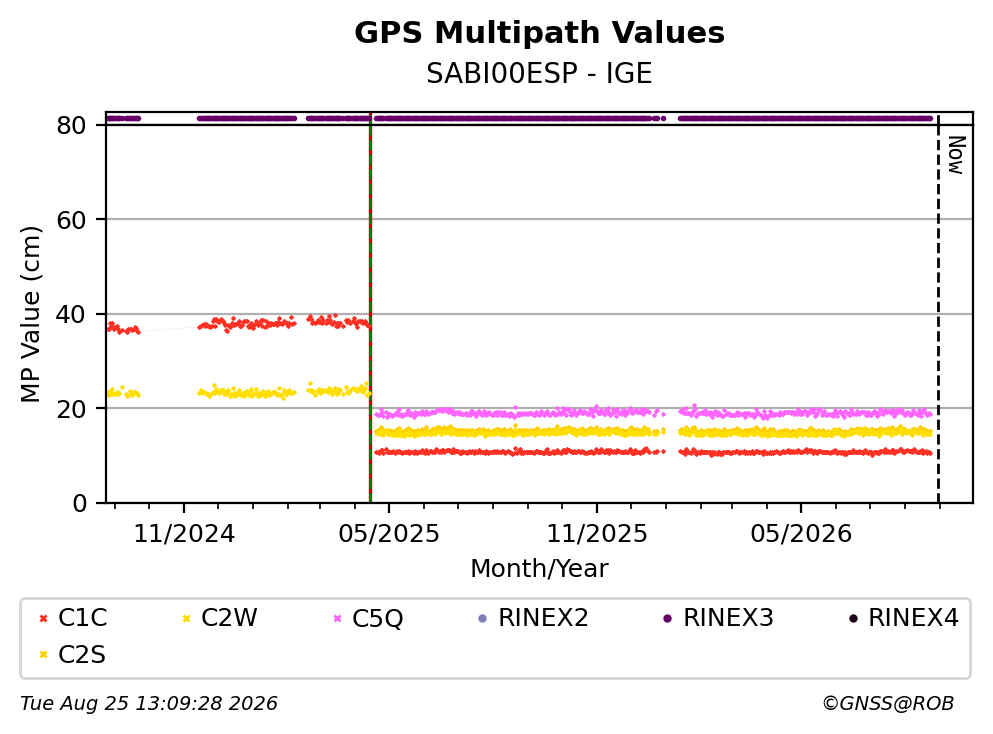
Task: Click the green-red vertical change line
Action: pyautogui.click(x=370, y=310)
